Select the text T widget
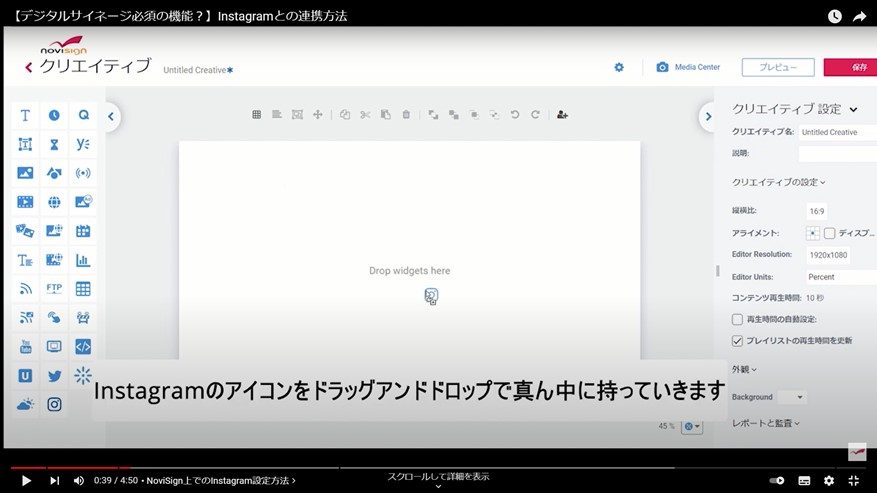This screenshot has height=493, width=877. point(25,115)
